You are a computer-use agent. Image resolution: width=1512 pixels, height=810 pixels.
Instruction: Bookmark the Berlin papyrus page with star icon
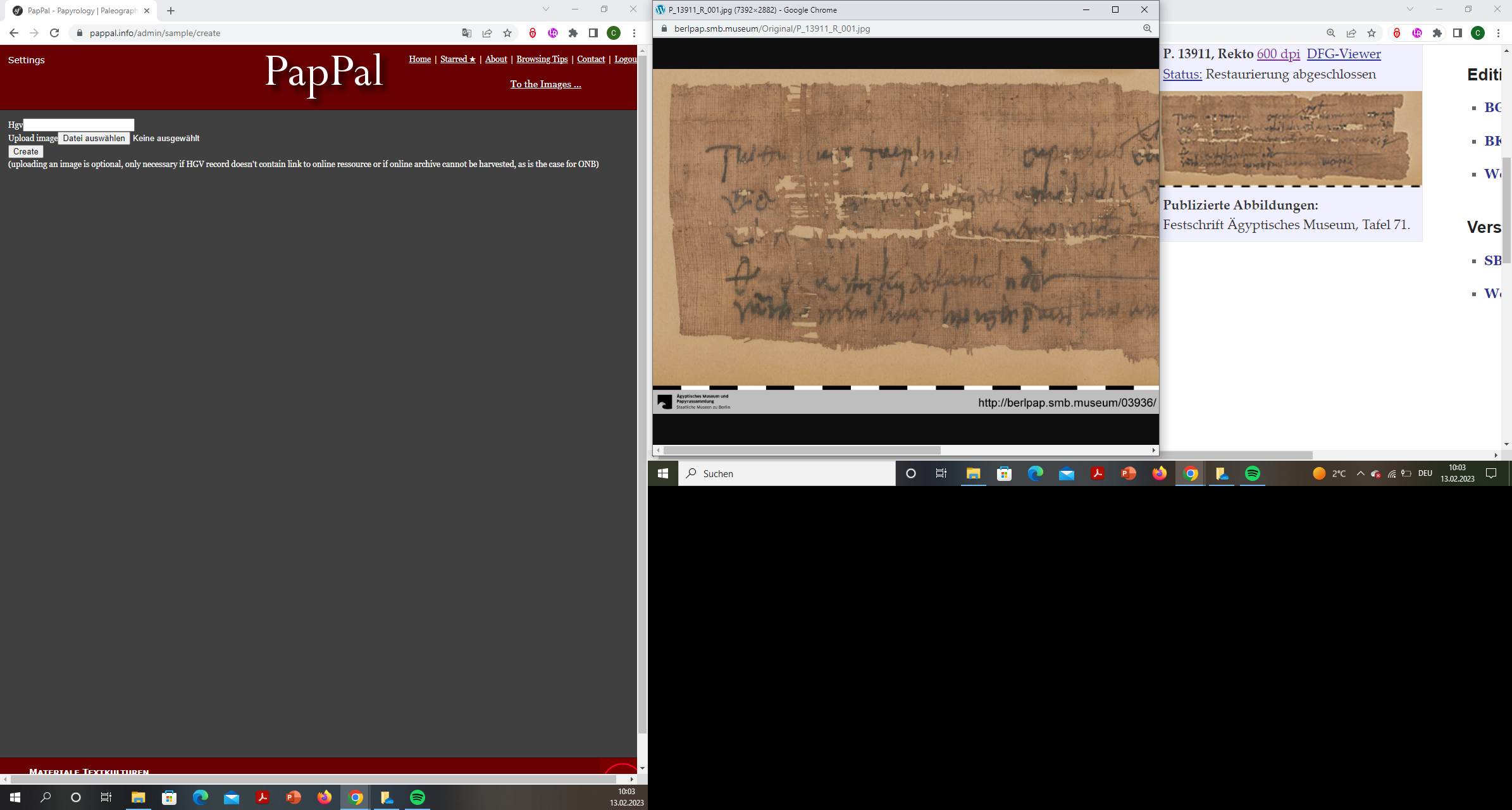click(1372, 33)
